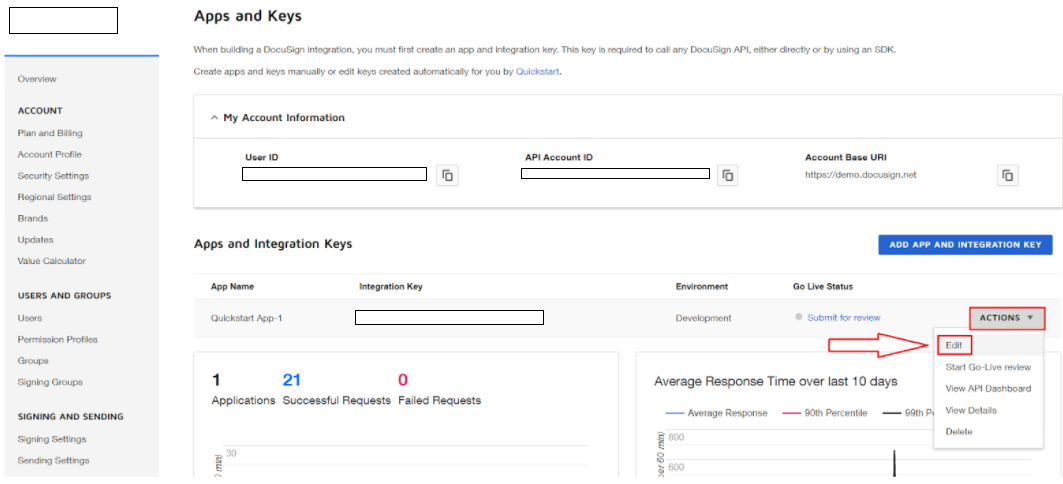Click the 0 Failed Requests count
This screenshot has width=1063, height=484.
[x=403, y=380]
